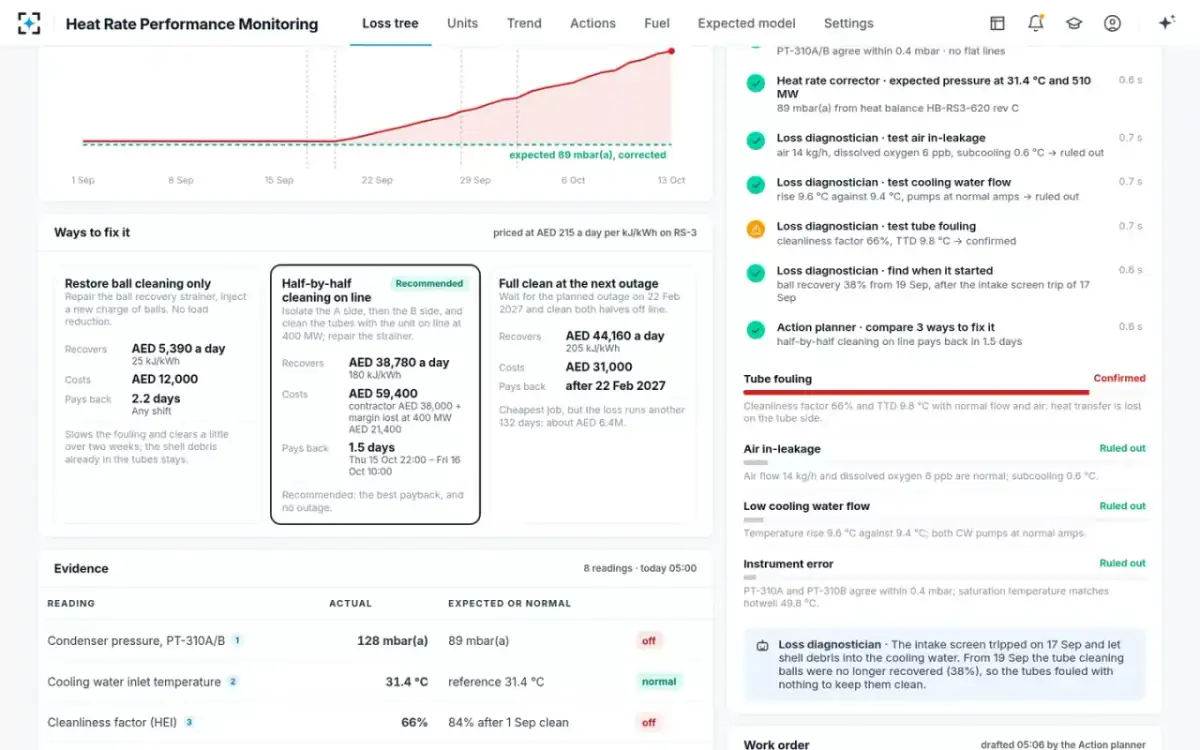The height and width of the screenshot is (750, 1200).
Task: Click Ruled out status beside Low cooling water flow
Action: 1122,506
